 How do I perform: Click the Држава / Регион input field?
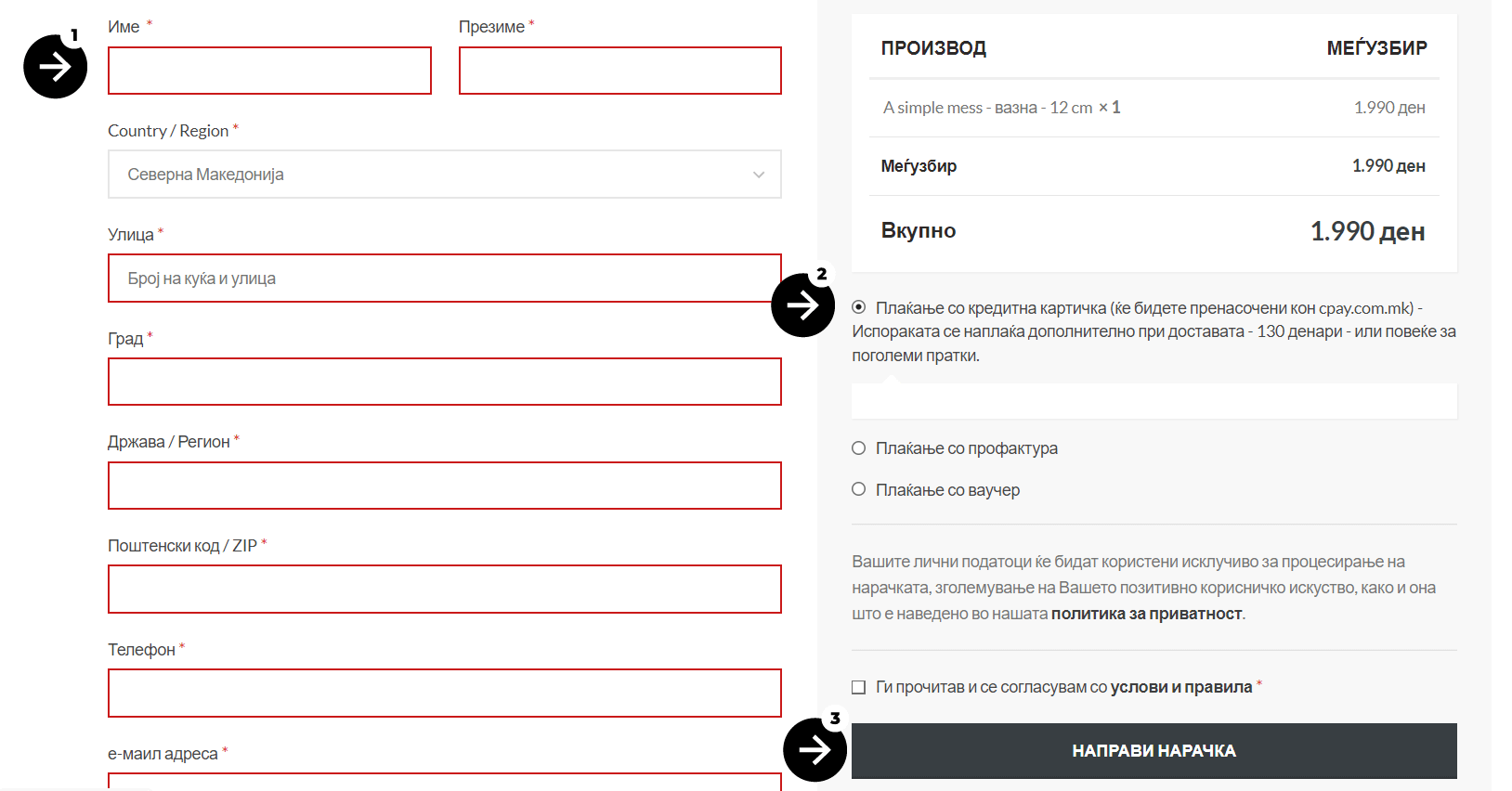pos(445,486)
